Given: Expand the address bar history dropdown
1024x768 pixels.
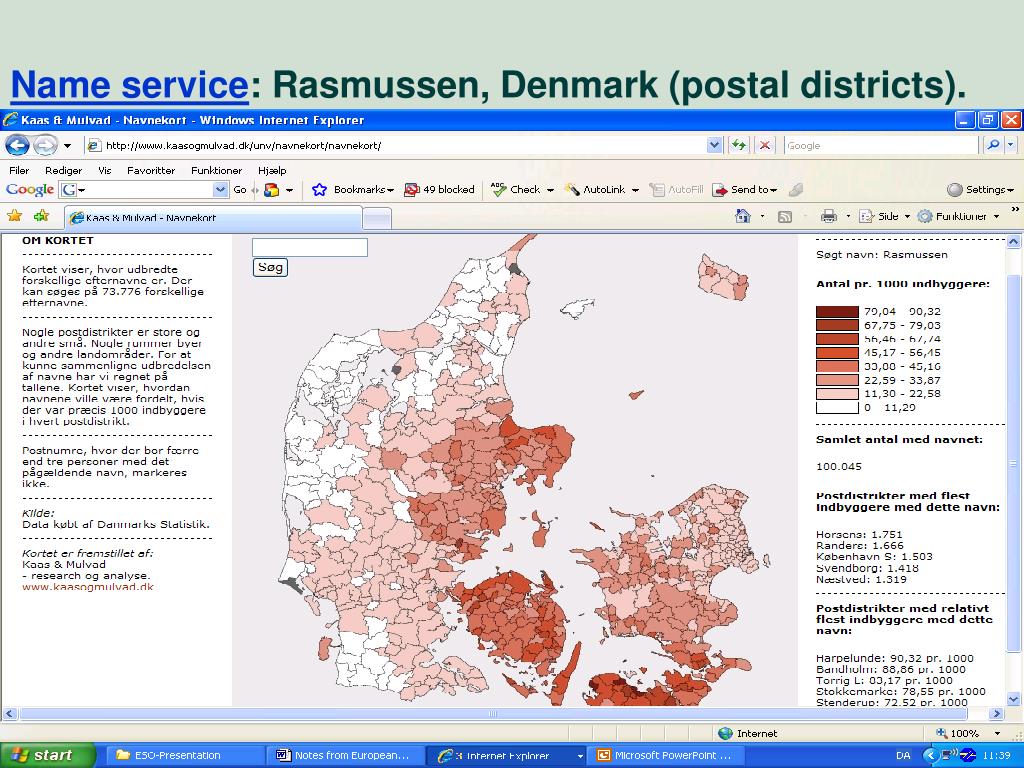Looking at the screenshot, I should [714, 145].
